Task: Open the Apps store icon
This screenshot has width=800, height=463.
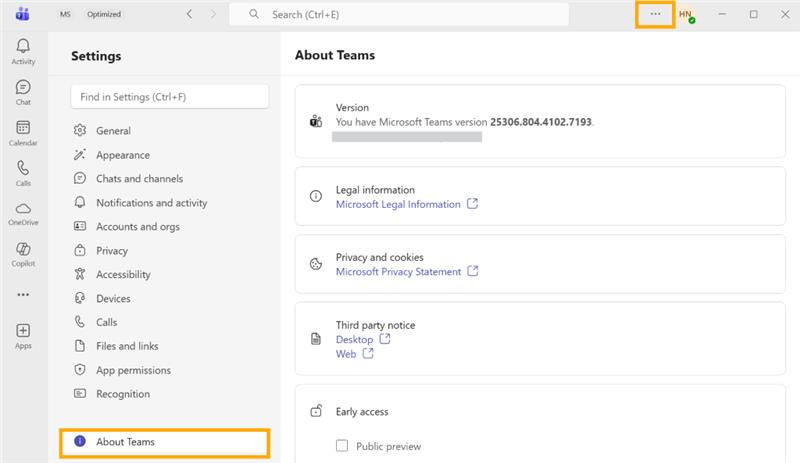Action: tap(23, 335)
